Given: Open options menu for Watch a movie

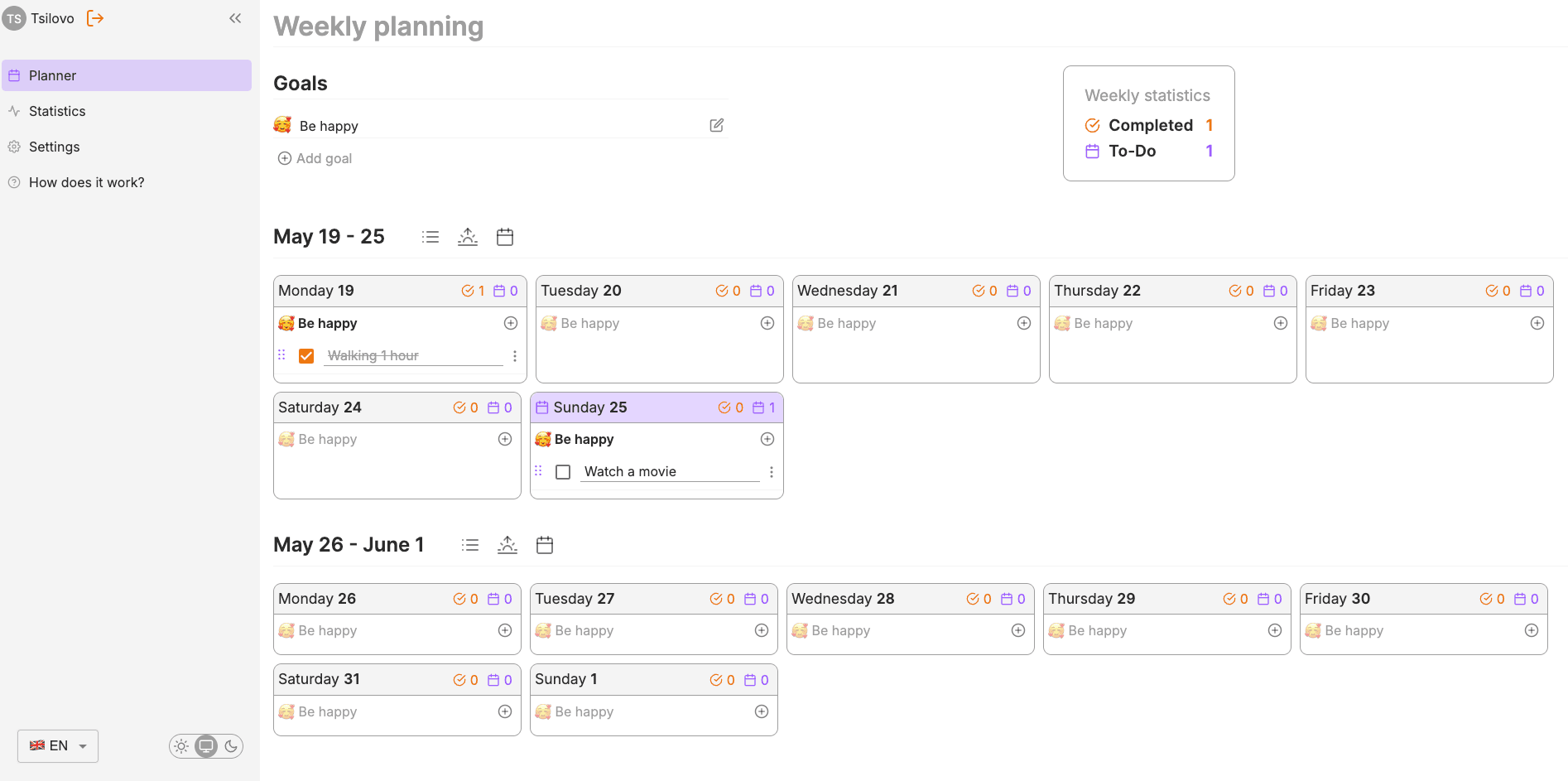Looking at the screenshot, I should coord(772,472).
